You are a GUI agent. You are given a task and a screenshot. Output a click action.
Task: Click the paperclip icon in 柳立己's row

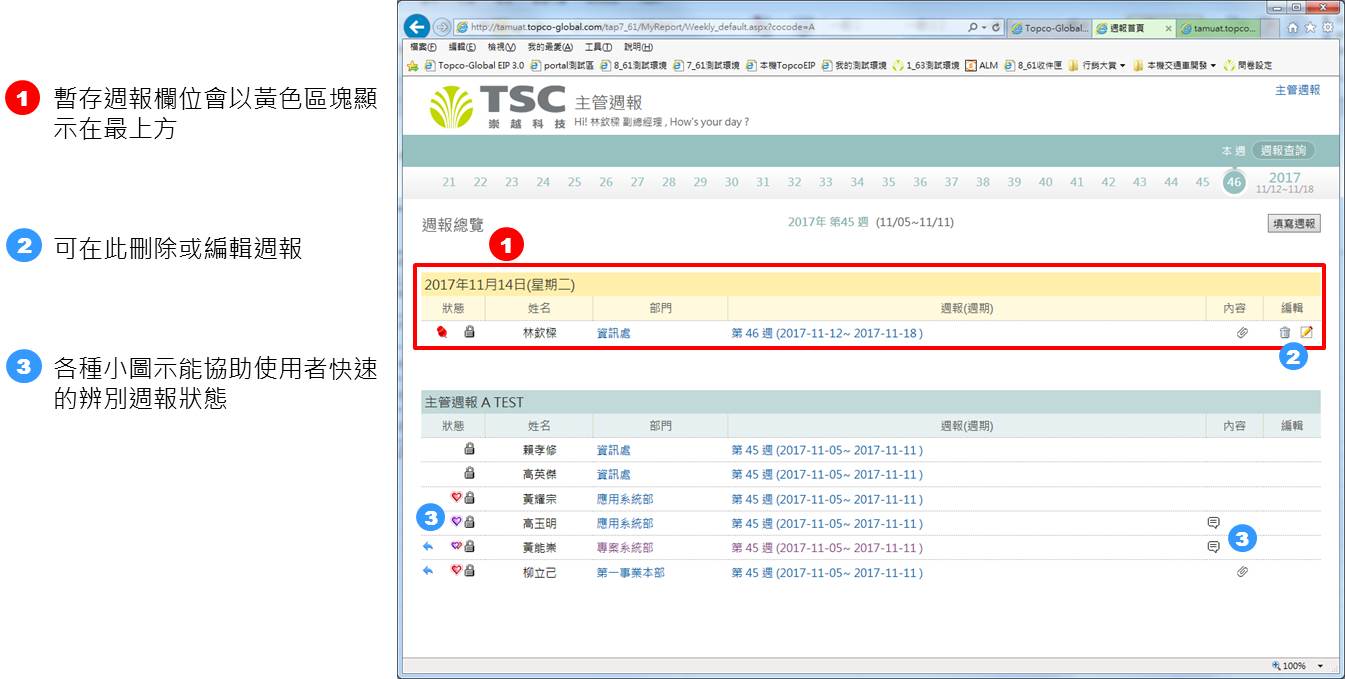[1242, 572]
